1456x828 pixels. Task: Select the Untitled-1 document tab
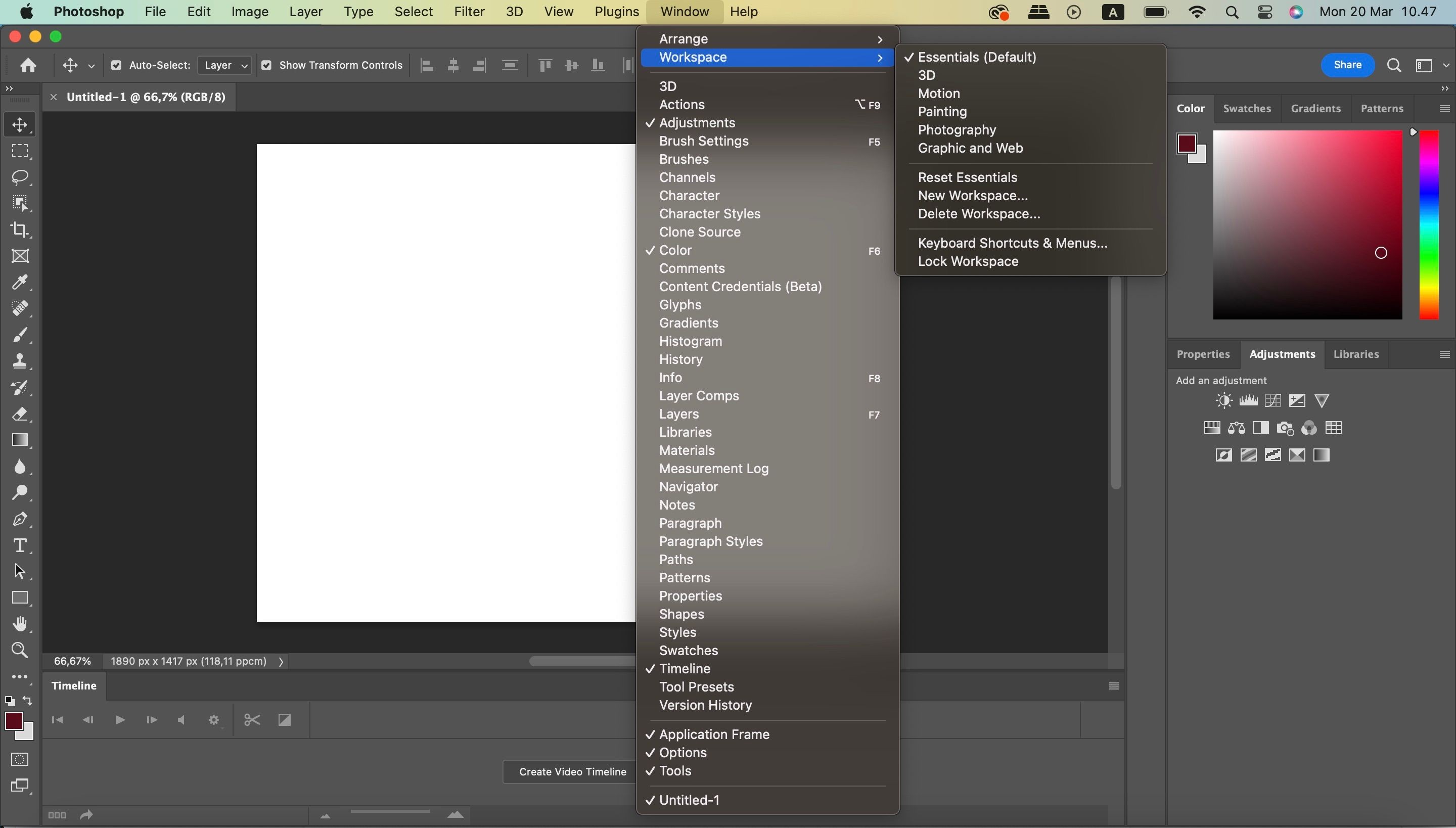coord(146,97)
